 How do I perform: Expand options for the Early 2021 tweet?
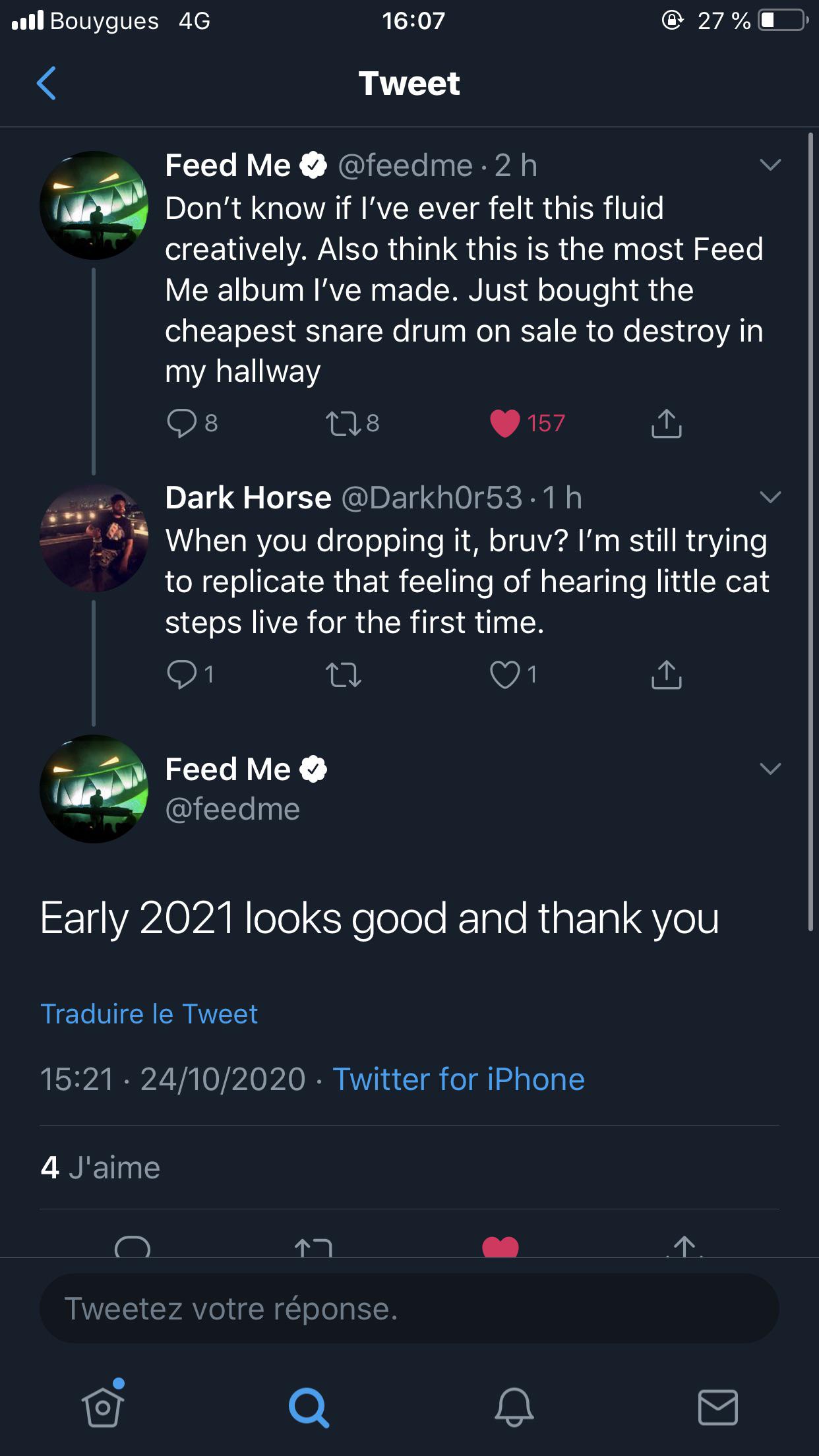coord(770,768)
